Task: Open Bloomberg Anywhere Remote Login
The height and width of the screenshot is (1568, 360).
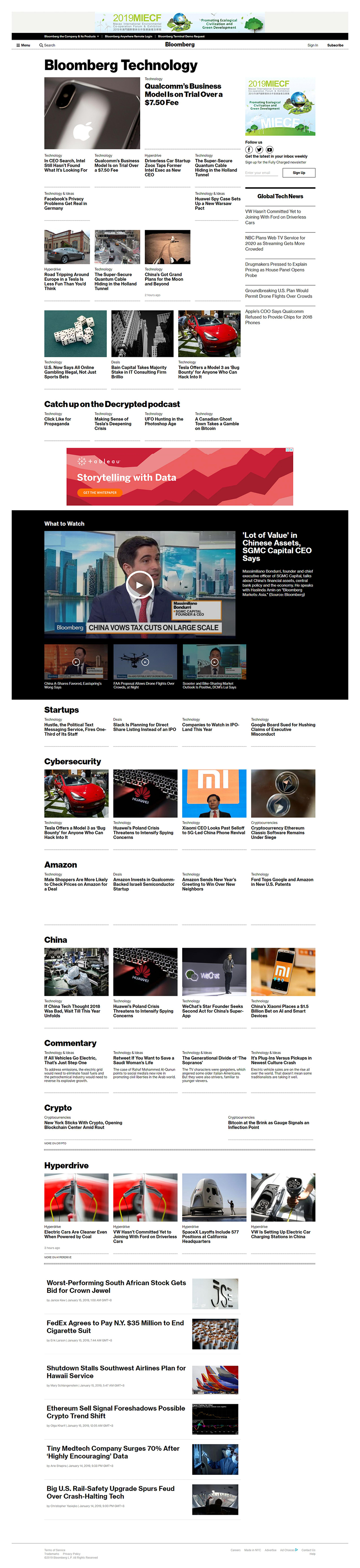Action: 129,36
